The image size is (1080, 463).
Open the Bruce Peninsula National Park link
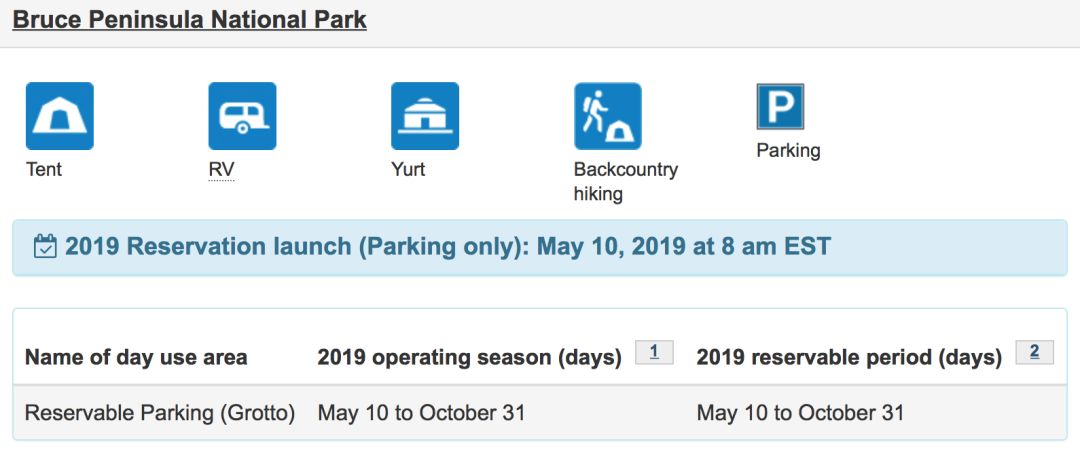click(x=189, y=19)
